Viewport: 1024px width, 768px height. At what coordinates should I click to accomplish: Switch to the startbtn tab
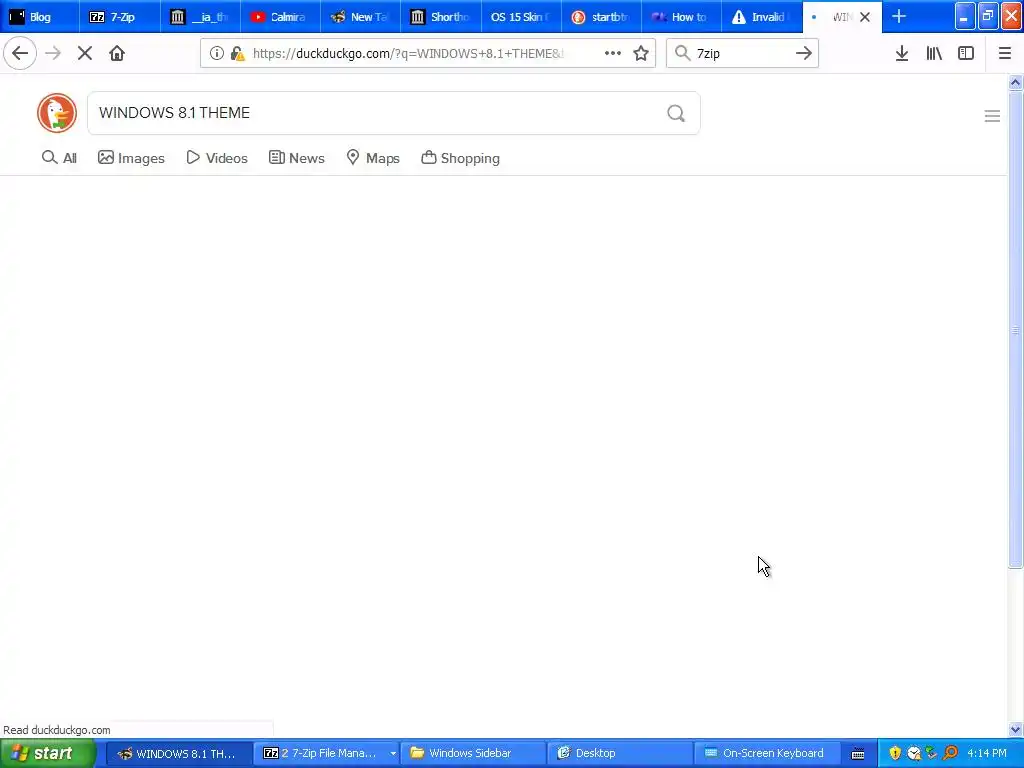pos(601,17)
